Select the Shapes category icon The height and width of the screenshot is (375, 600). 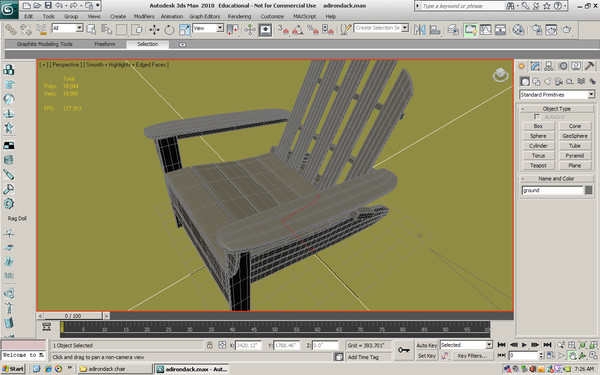[536, 81]
